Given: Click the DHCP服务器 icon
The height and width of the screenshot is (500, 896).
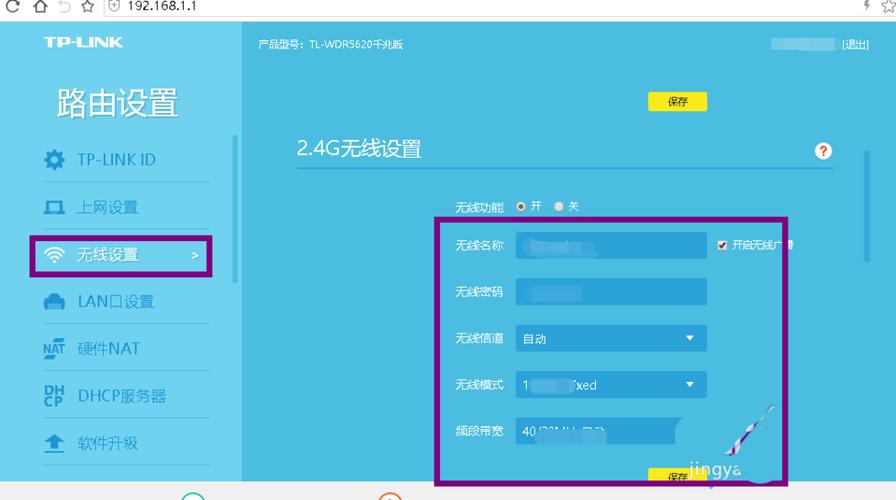Looking at the screenshot, I should pos(54,395).
